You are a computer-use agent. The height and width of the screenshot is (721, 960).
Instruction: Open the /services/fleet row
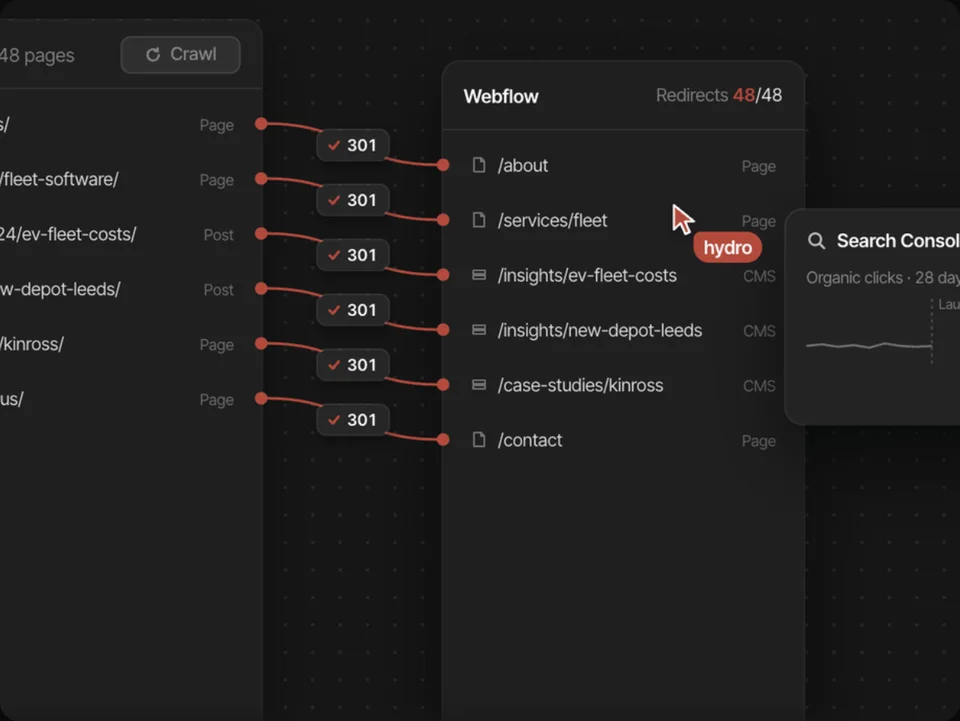click(x=623, y=220)
